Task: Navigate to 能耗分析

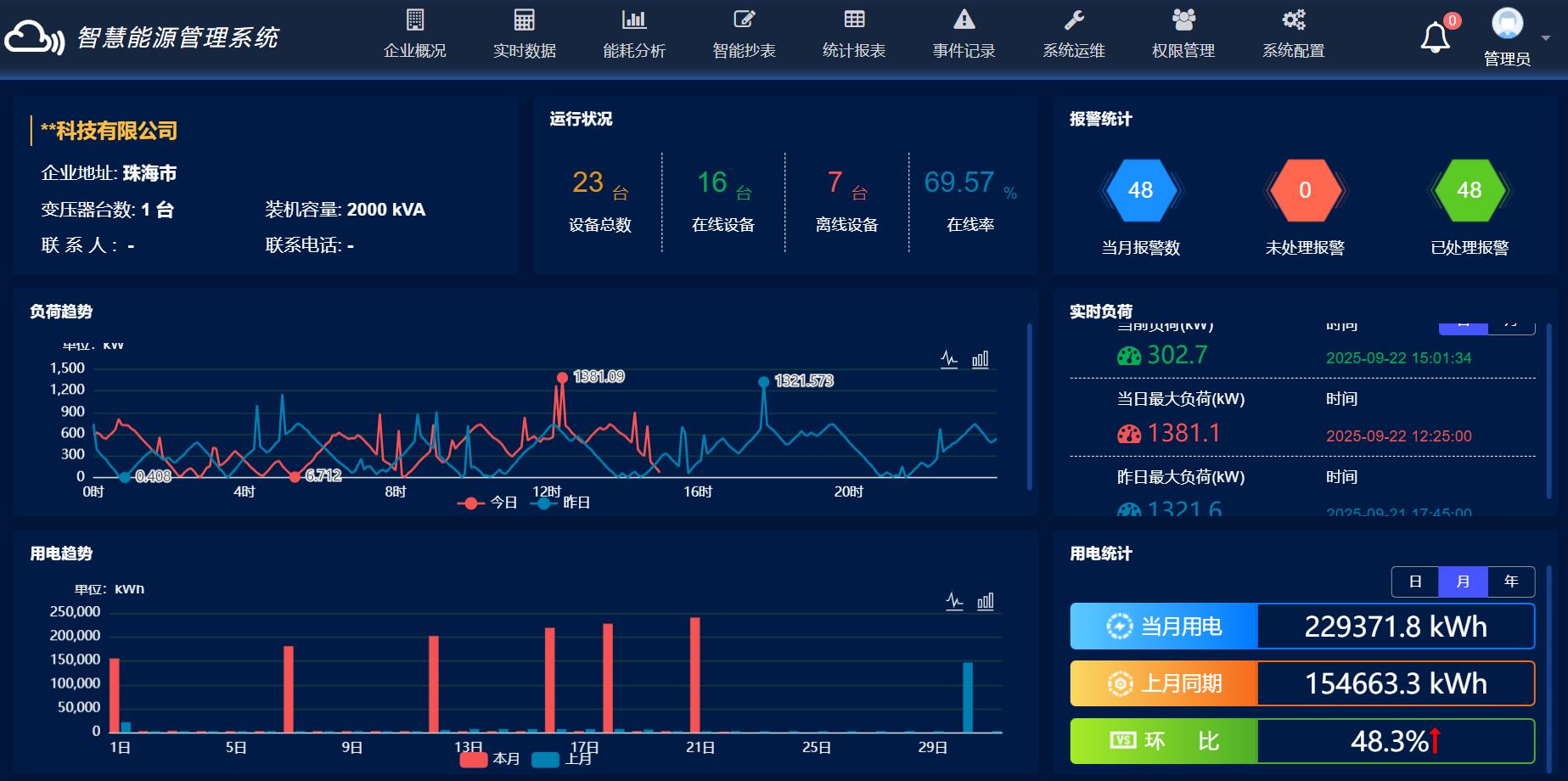Action: pyautogui.click(x=633, y=19)
